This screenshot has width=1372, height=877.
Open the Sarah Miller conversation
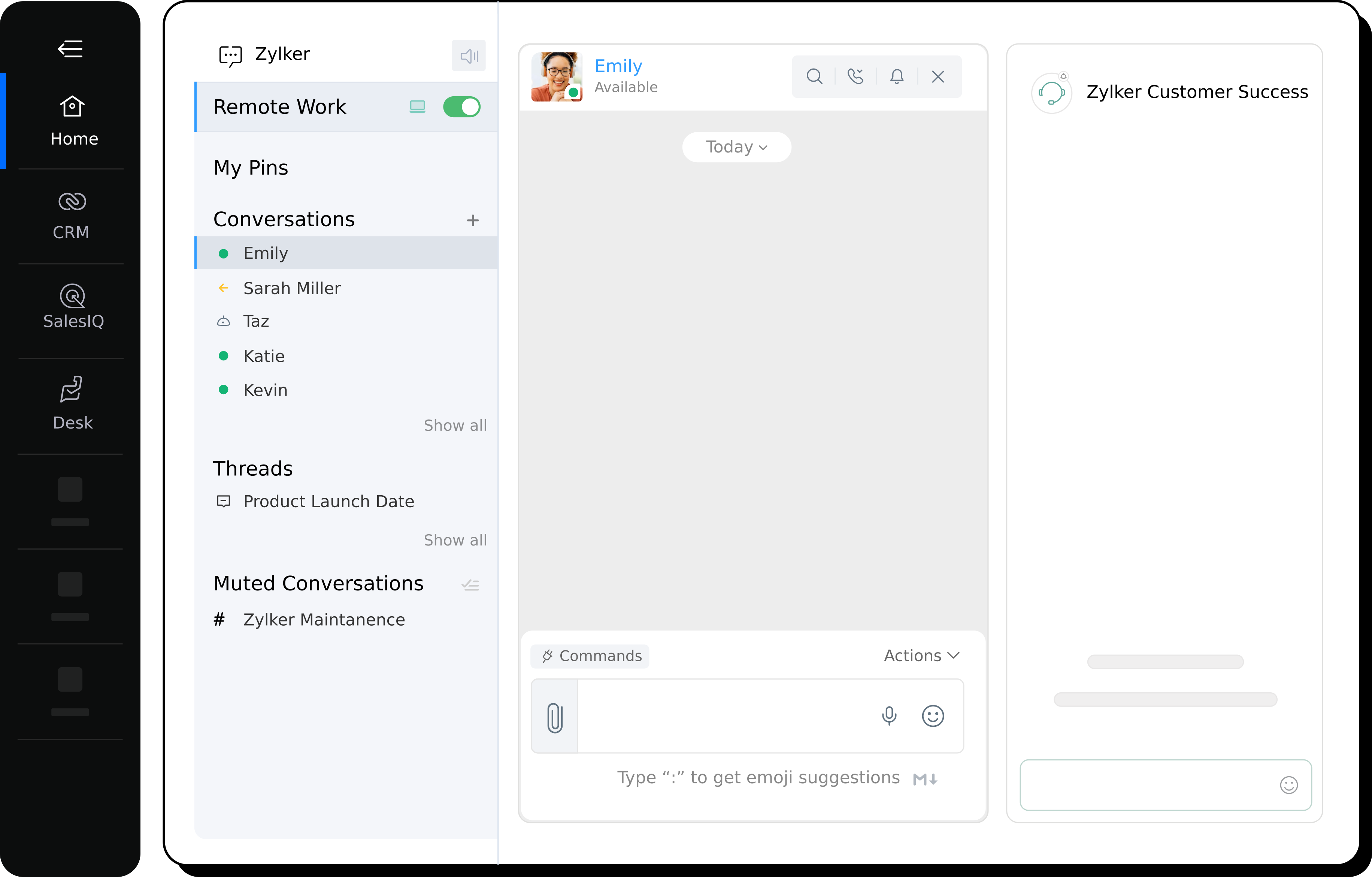292,288
